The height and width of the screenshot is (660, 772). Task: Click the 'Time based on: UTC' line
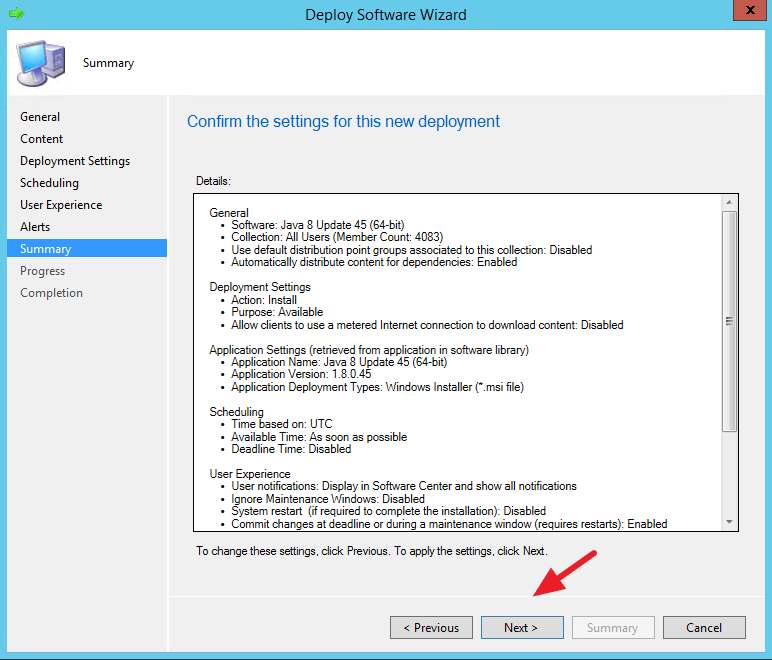point(282,424)
